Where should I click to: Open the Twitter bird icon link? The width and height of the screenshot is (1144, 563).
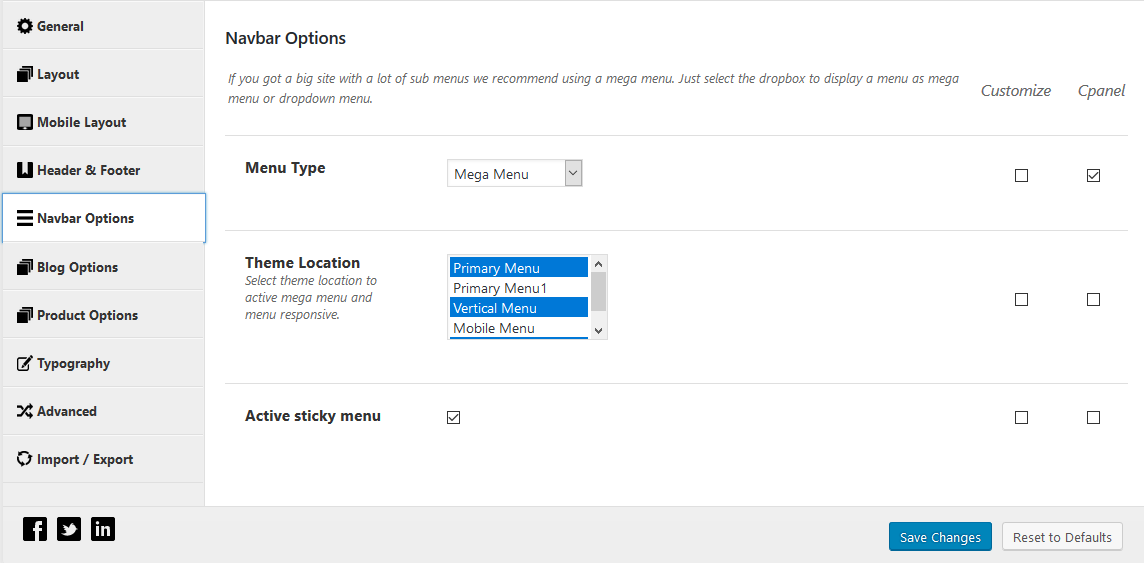(x=69, y=529)
